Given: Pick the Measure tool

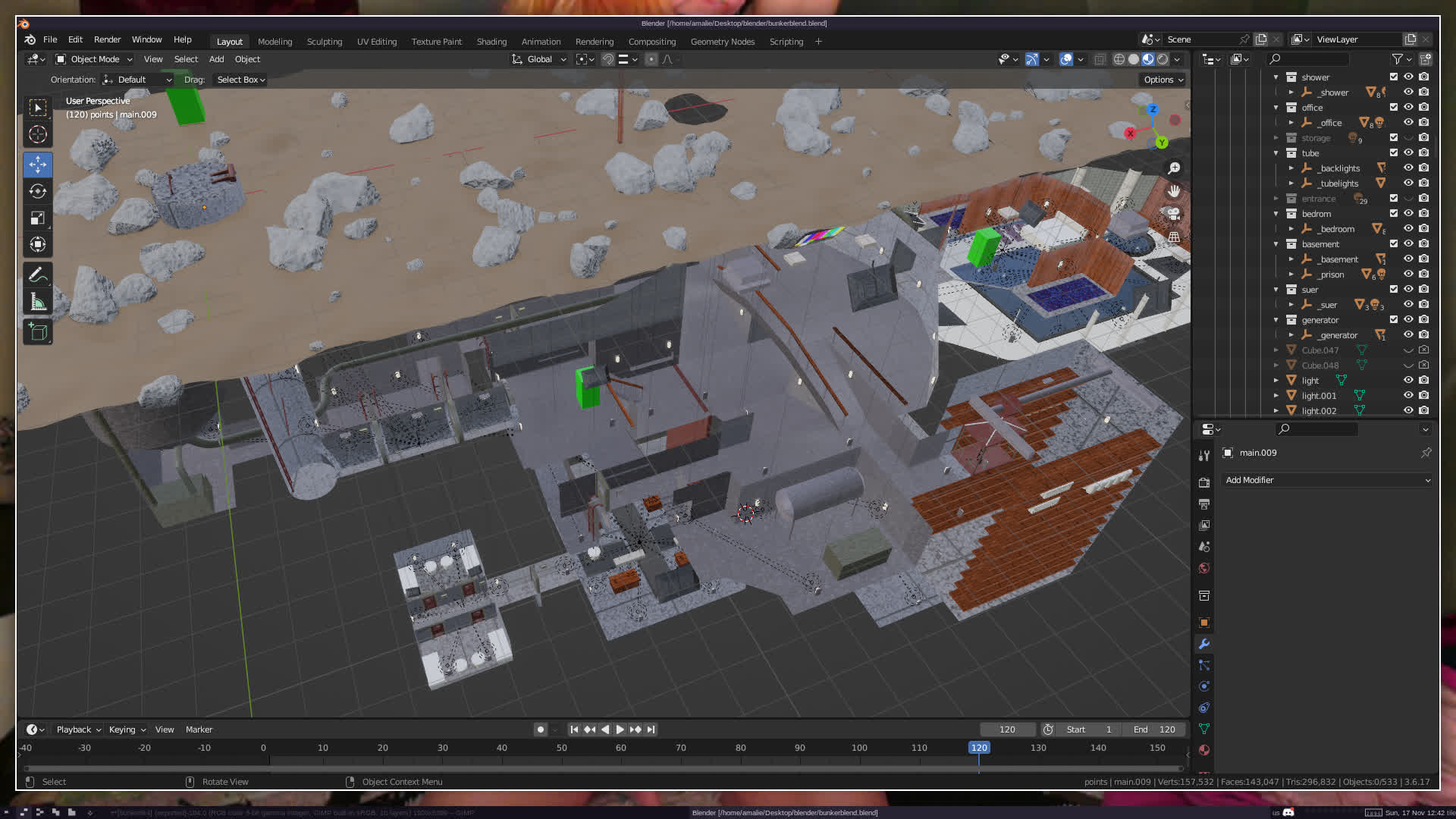Looking at the screenshot, I should 38,303.
